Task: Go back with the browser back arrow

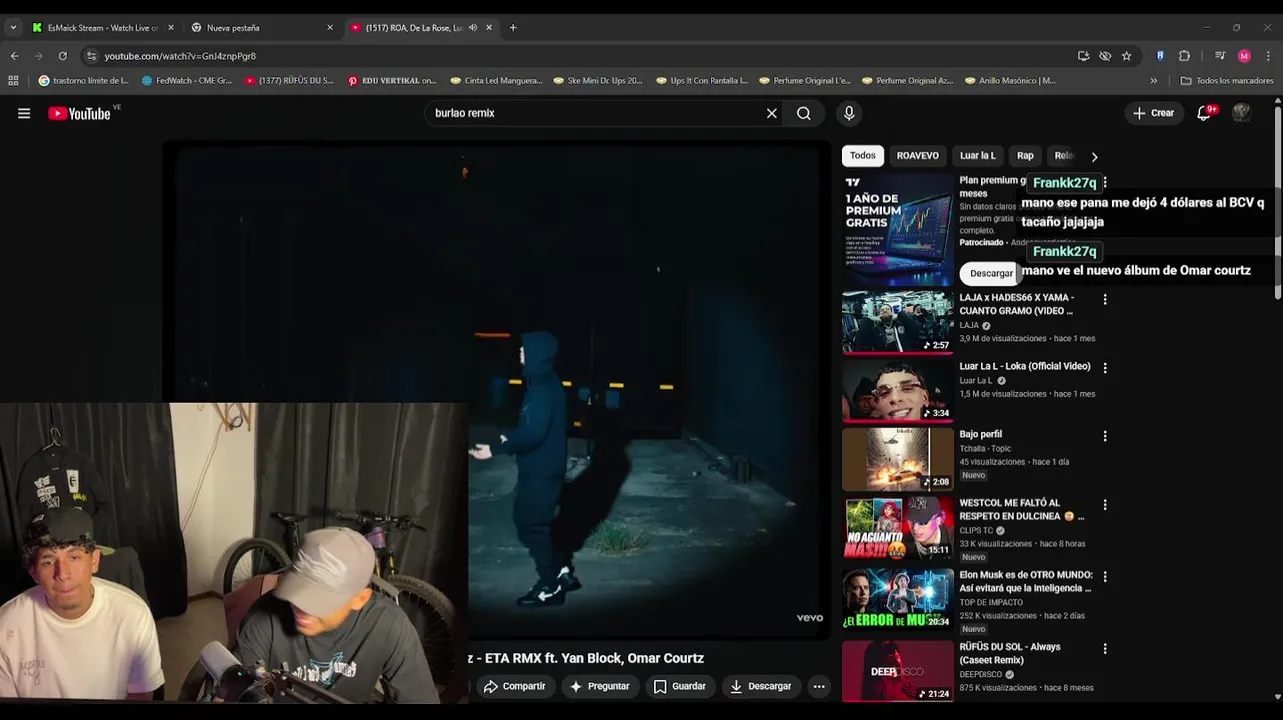Action: [x=14, y=56]
